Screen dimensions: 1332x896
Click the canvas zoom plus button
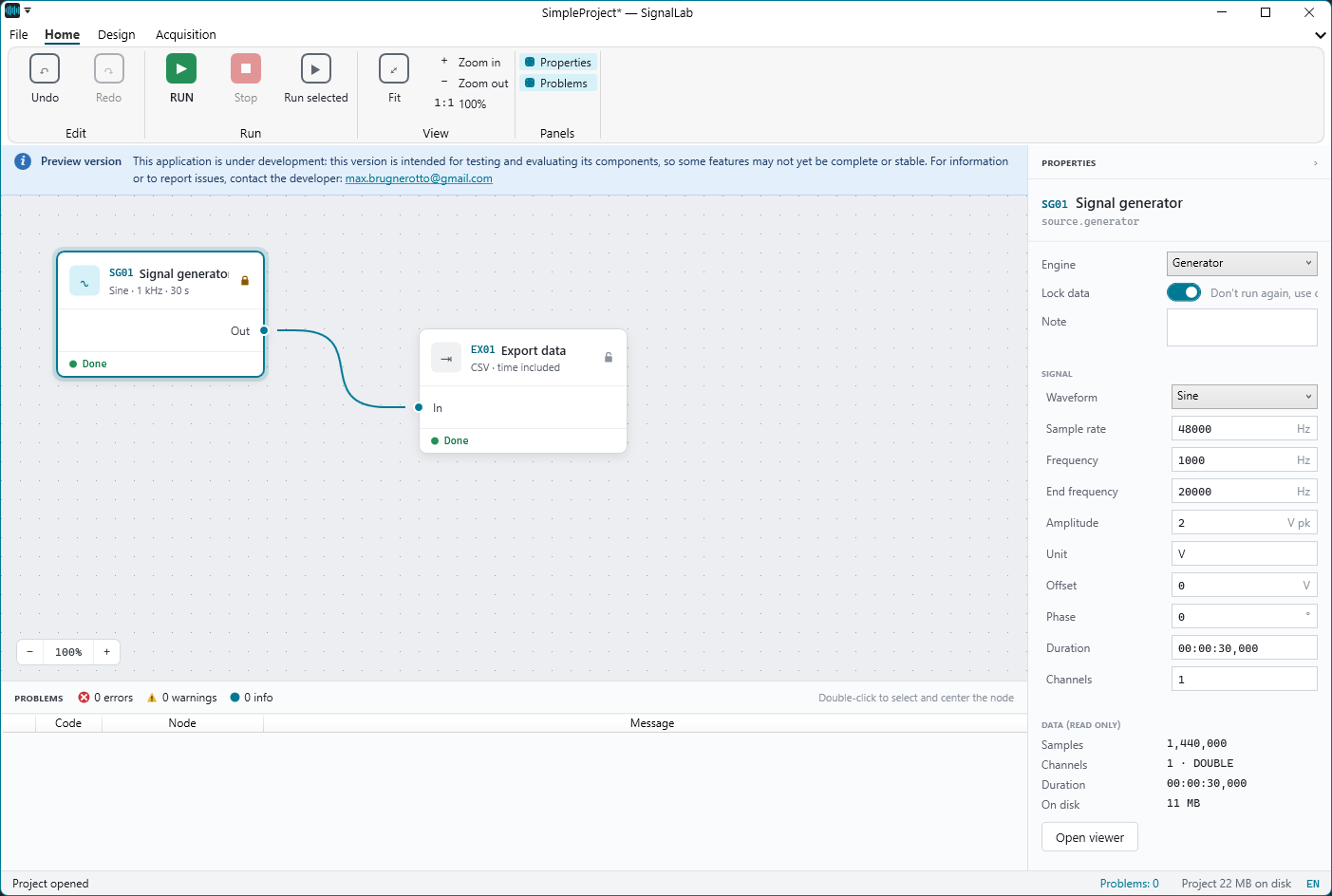coord(107,652)
